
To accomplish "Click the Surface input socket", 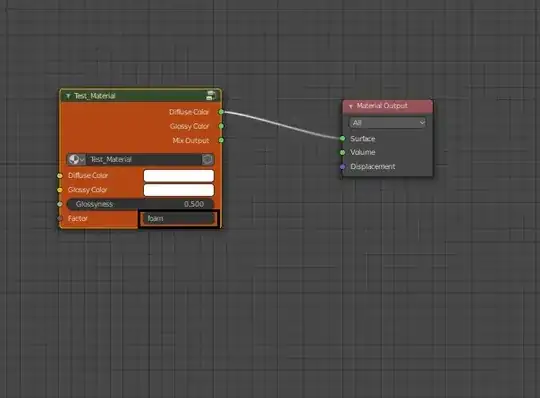I will pos(342,138).
